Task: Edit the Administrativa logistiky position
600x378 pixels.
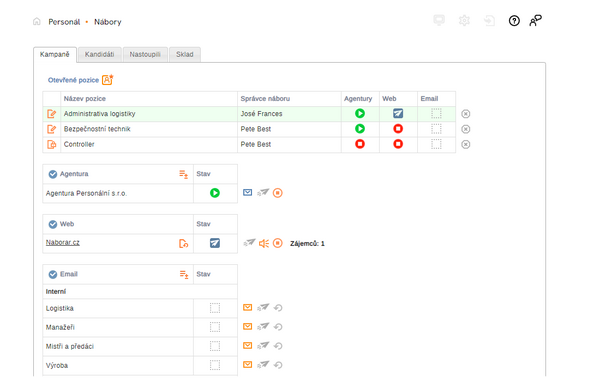Action: [51, 114]
